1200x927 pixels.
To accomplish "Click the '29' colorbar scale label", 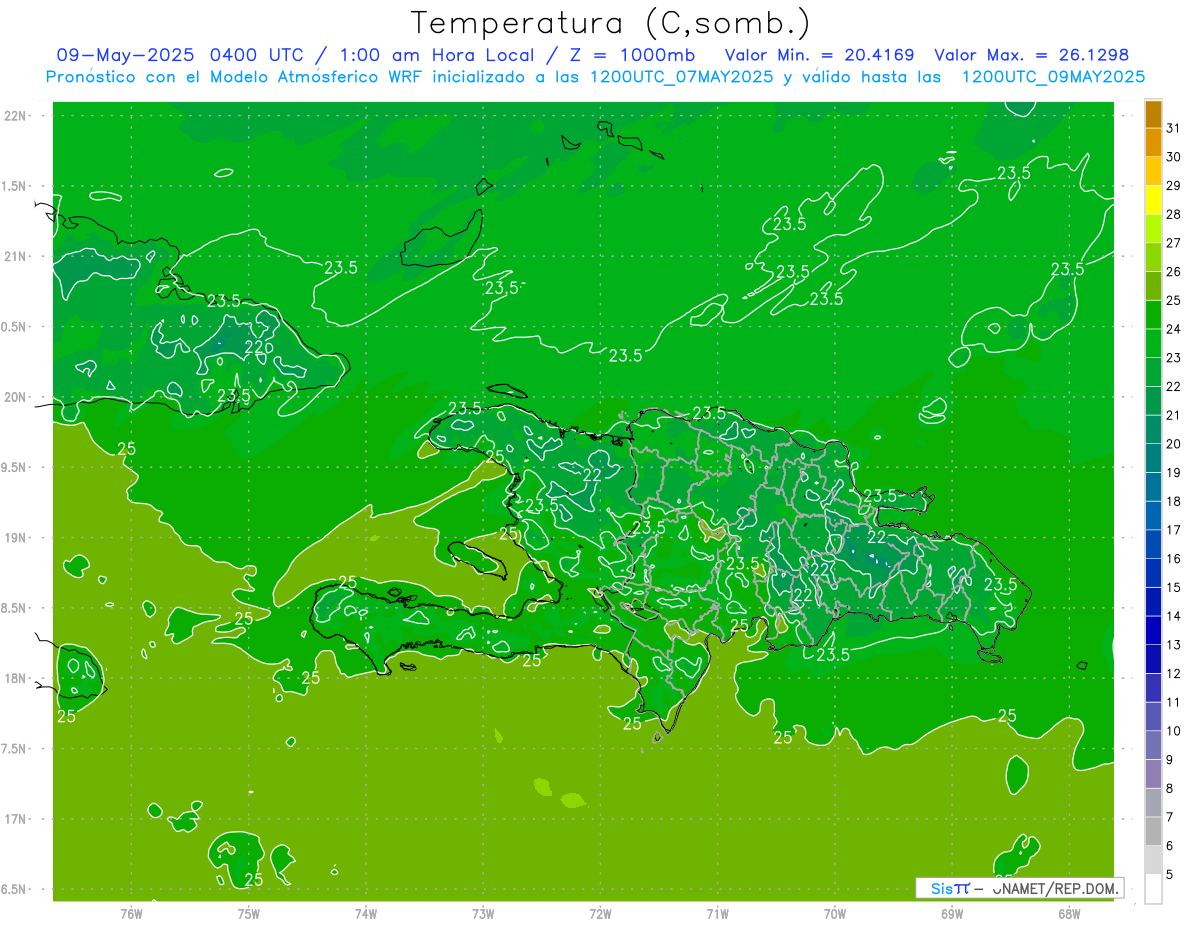I will click(x=1174, y=185).
